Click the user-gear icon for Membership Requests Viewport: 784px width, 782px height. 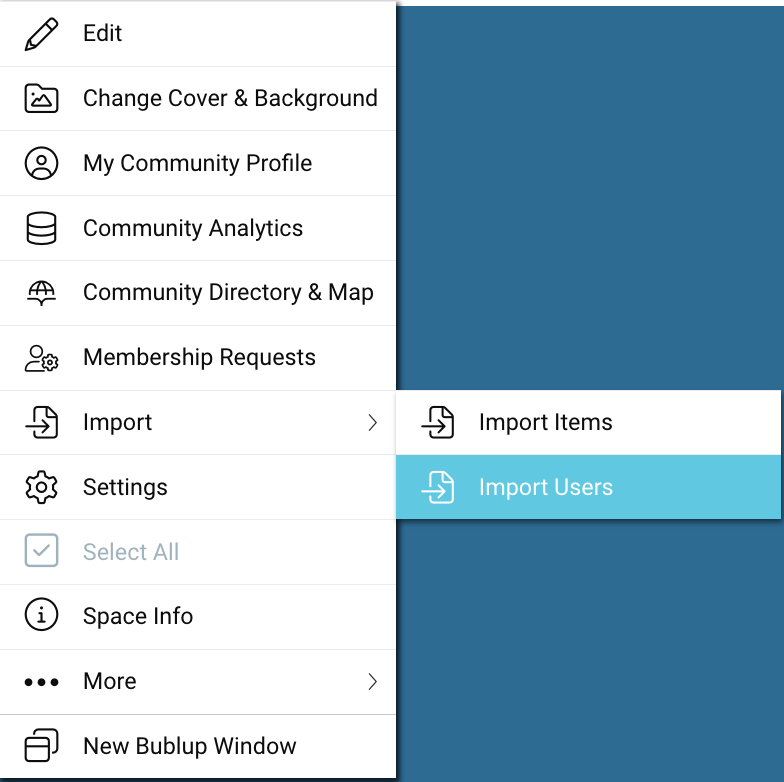pyautogui.click(x=41, y=358)
